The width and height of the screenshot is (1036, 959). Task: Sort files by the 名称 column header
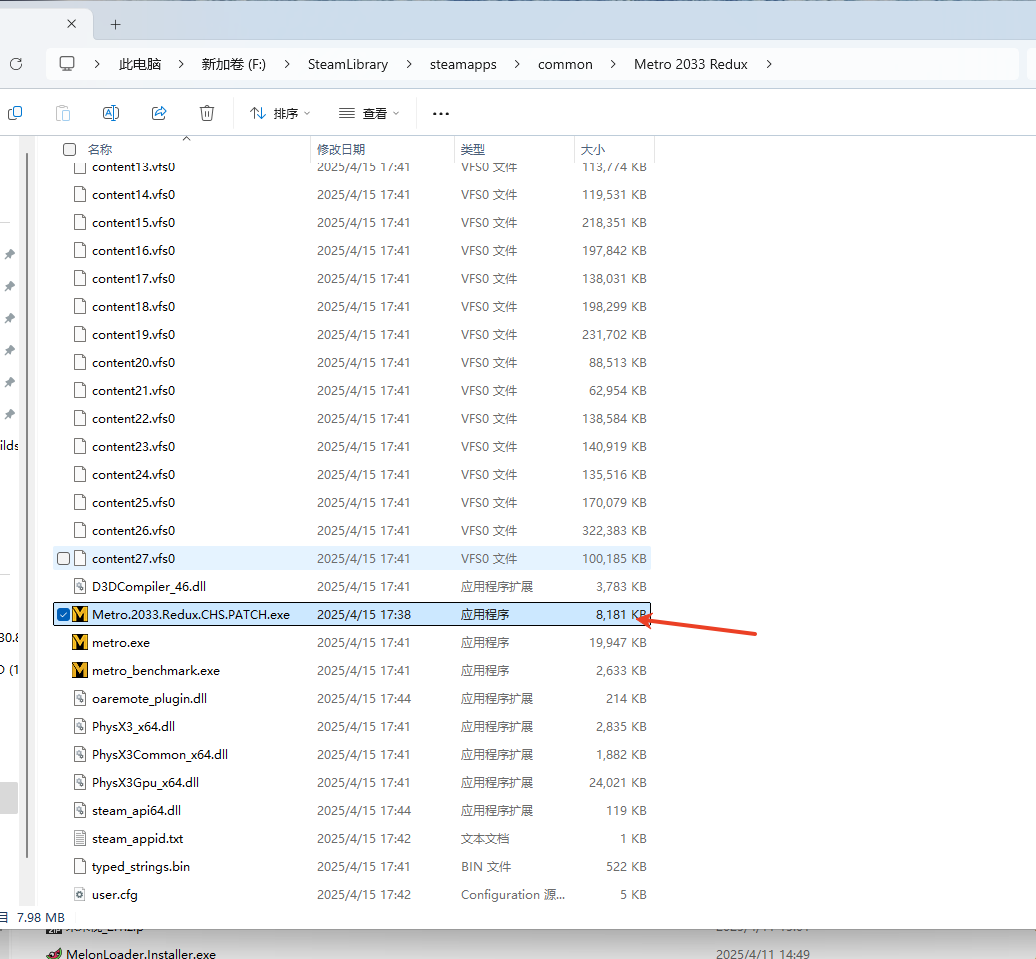[x=100, y=149]
